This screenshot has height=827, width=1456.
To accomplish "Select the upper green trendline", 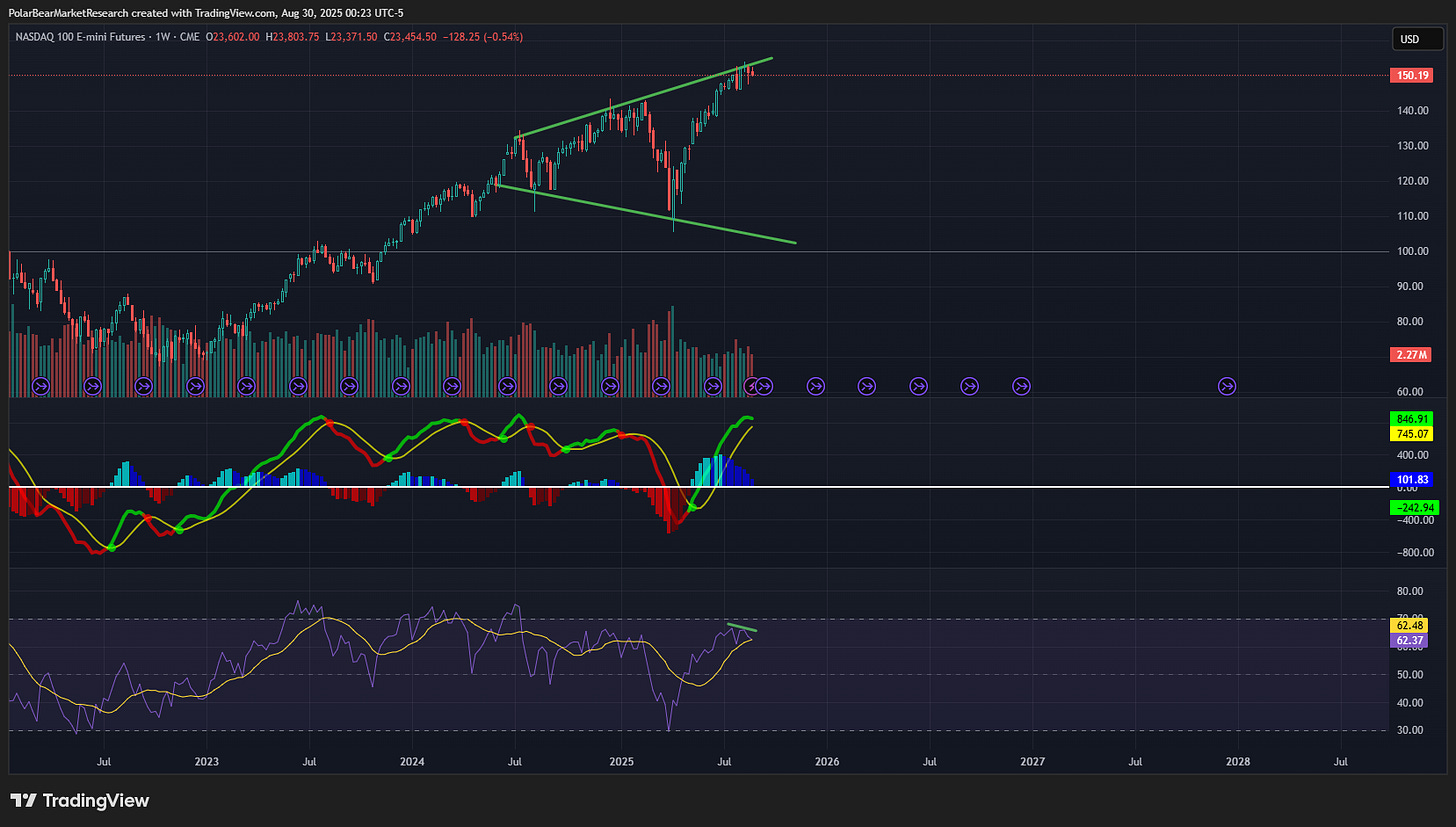I will 643,98.
